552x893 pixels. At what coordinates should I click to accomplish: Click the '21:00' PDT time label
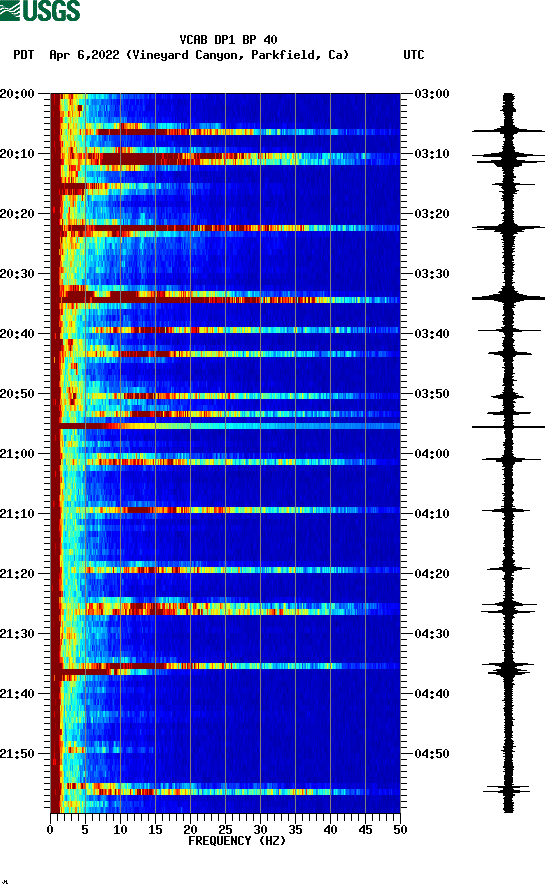click(17, 454)
